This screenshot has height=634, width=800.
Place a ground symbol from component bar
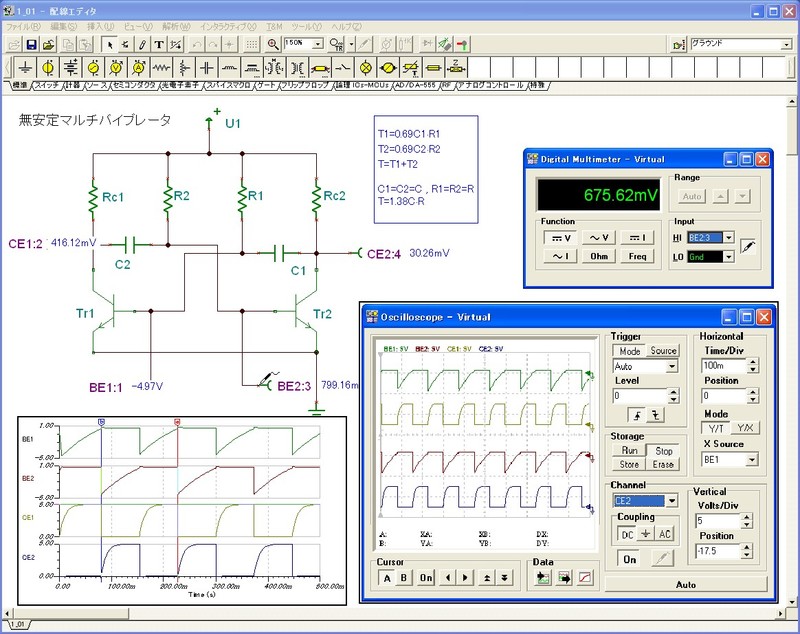tap(23, 67)
